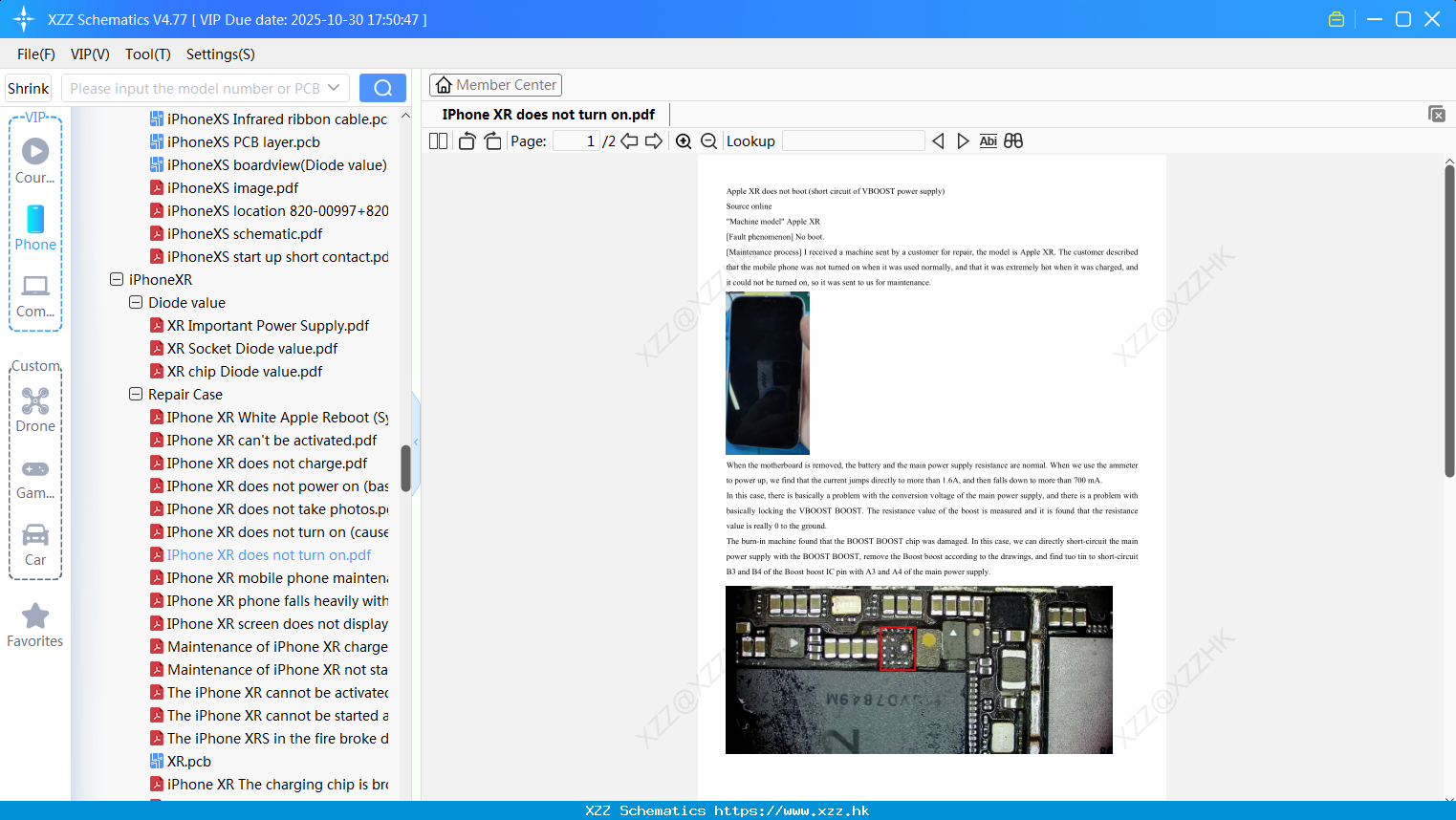1456x820 pixels.
Task: Open the www.xzz.hk link in status bar
Action: (792, 810)
